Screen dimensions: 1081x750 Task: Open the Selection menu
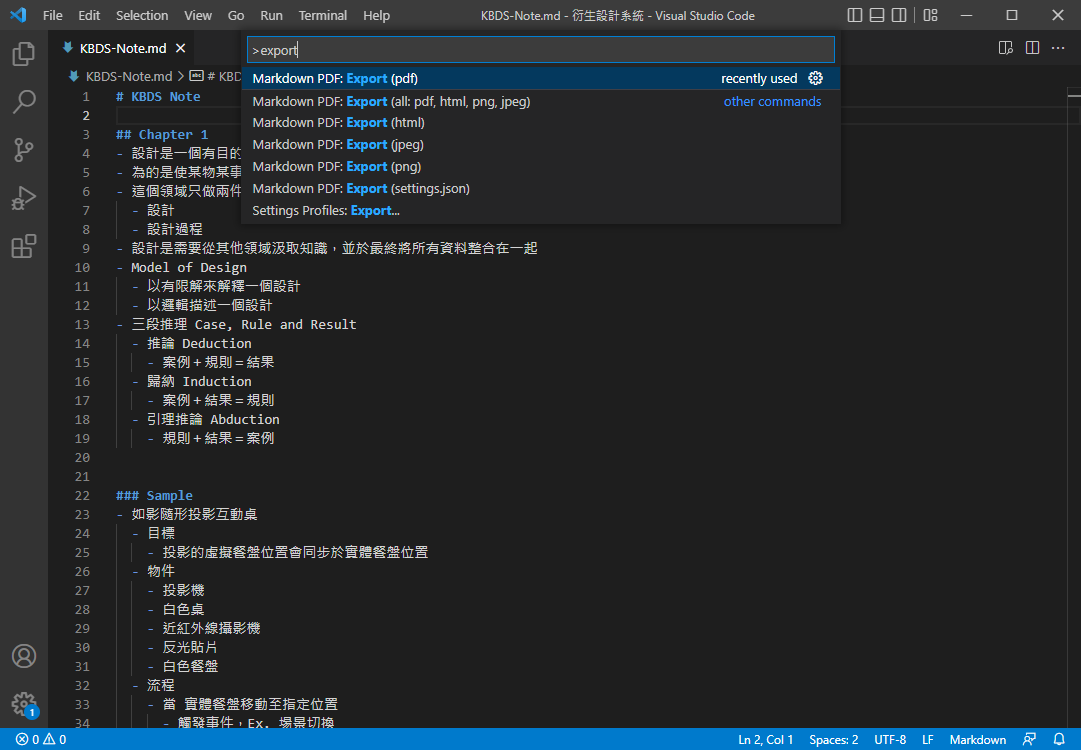coord(142,15)
